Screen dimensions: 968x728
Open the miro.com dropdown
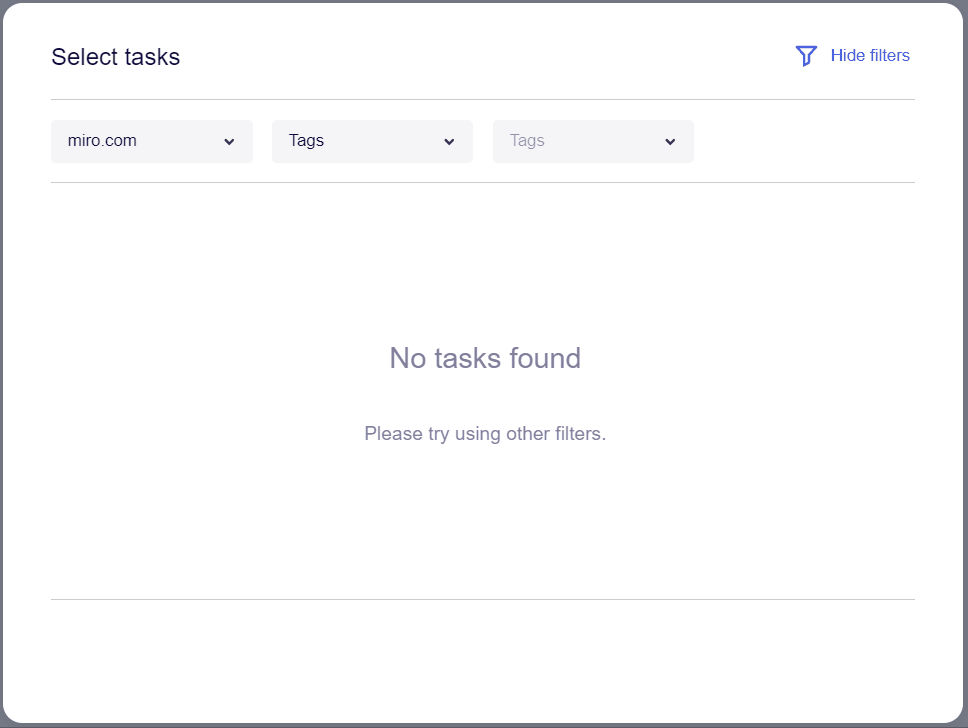[151, 141]
